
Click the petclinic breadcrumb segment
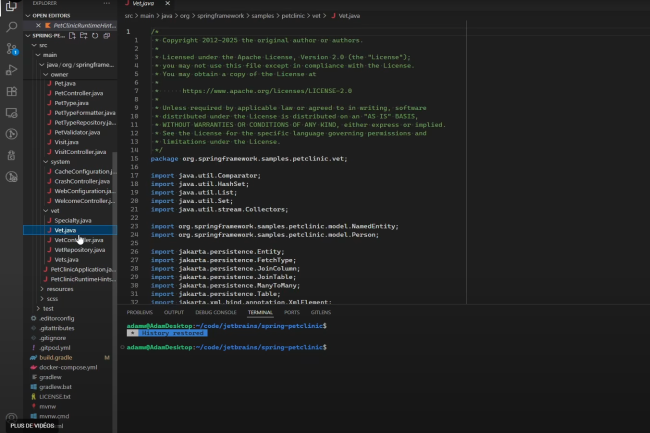(x=293, y=16)
